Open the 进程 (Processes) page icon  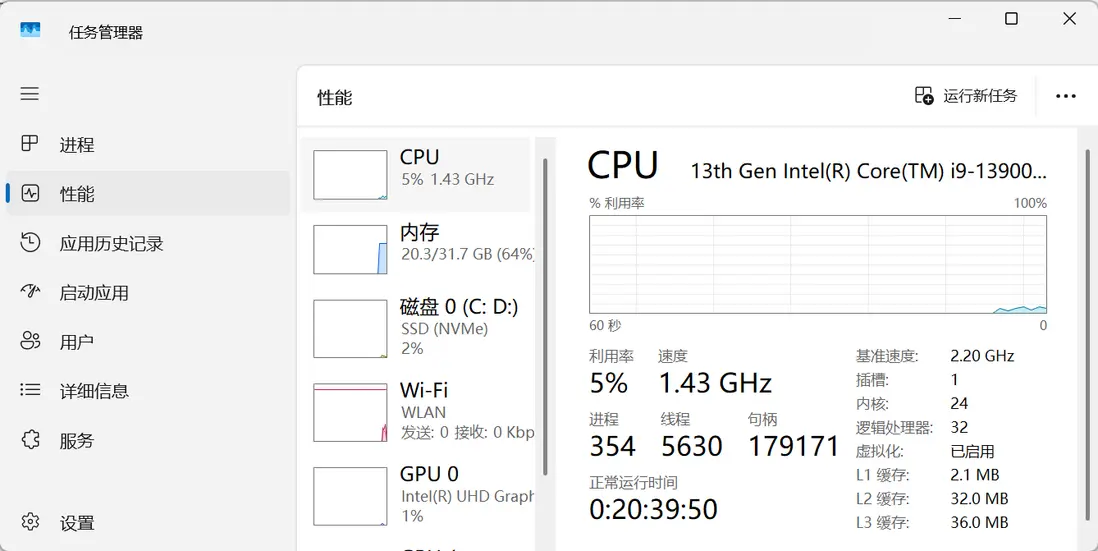point(30,144)
